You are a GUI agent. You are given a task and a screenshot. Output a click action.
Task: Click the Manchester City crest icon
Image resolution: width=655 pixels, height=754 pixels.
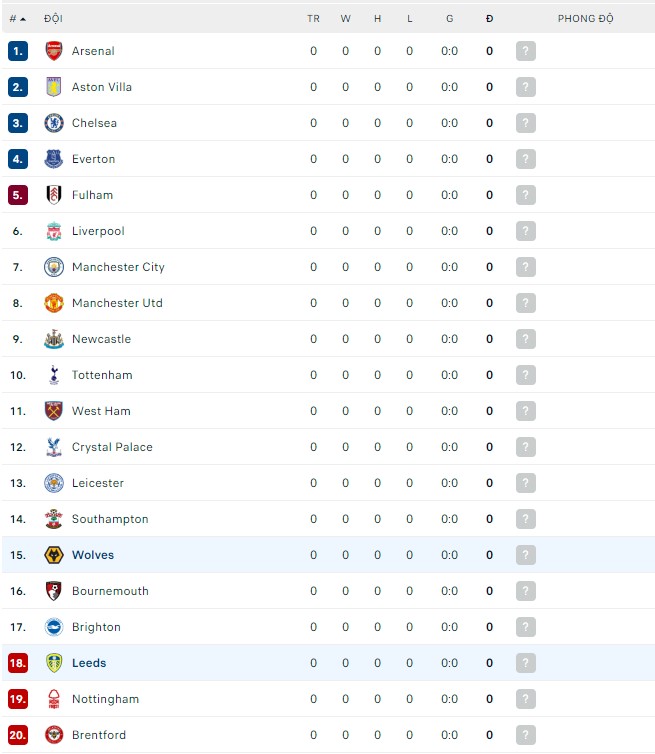[54, 267]
